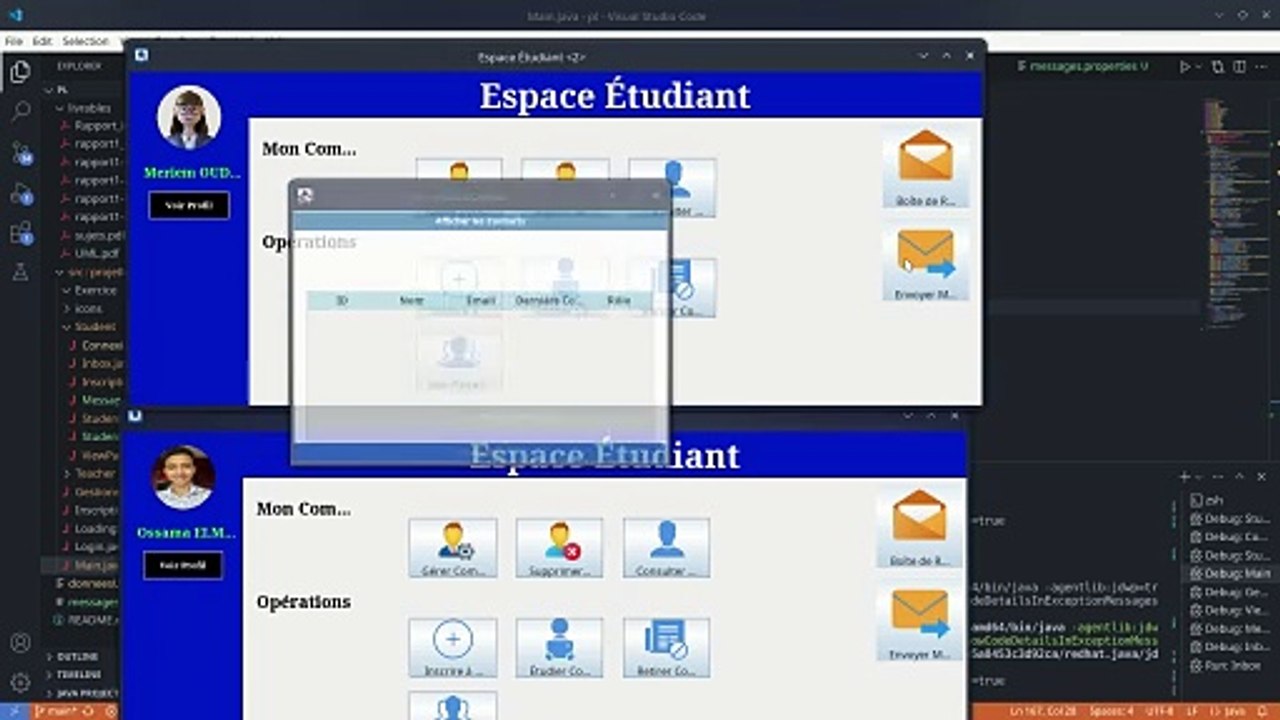Open the Login.java file in Explorer

(x=97, y=547)
